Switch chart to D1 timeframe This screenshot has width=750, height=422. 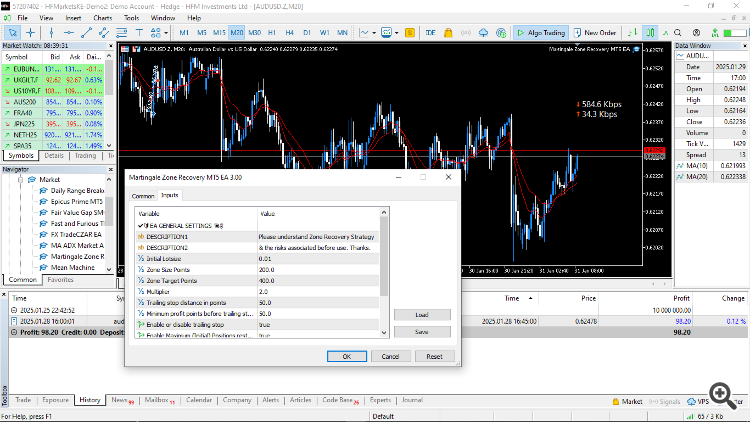tap(307, 33)
